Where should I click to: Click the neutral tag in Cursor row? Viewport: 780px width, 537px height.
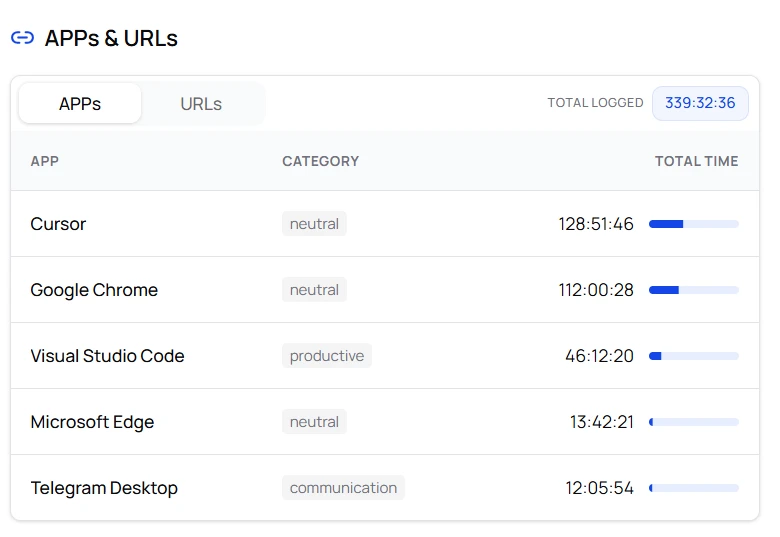pyautogui.click(x=314, y=224)
